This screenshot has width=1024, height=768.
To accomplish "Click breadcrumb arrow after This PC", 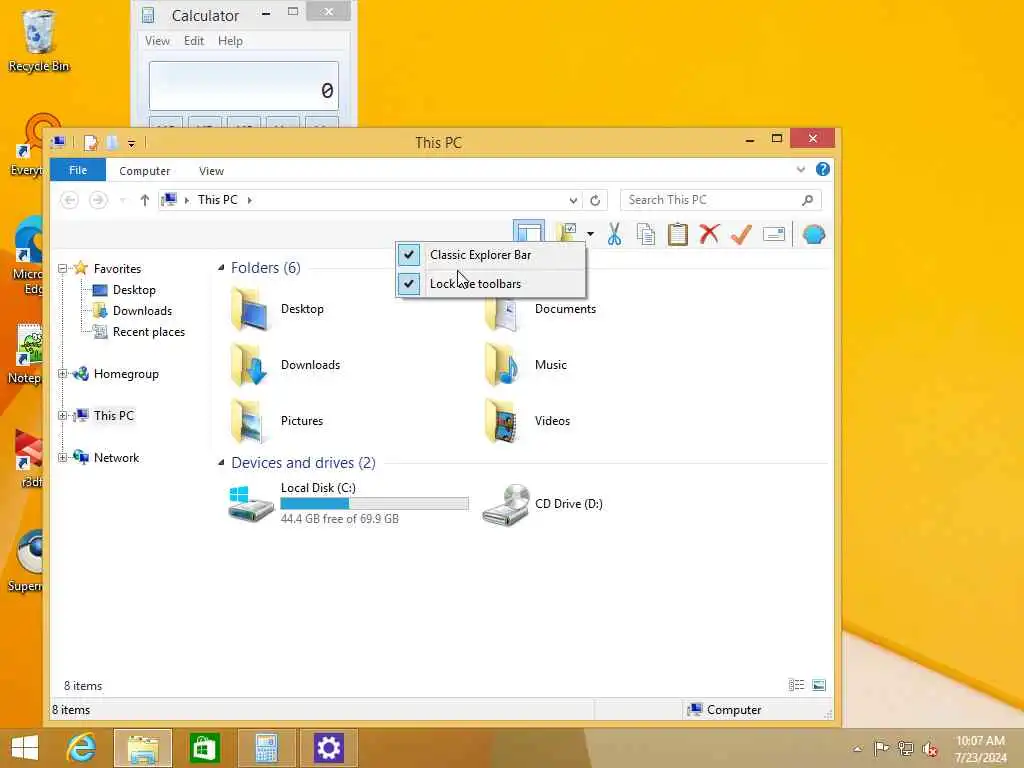I will (249, 200).
